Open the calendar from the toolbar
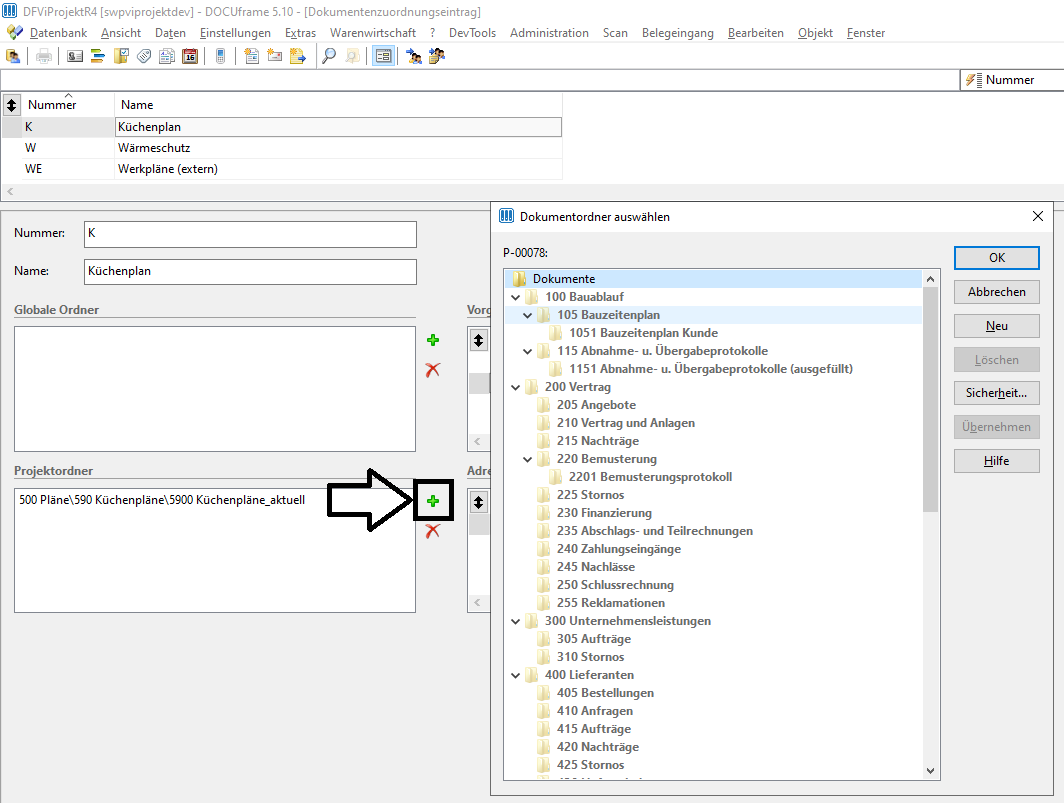Image resolution: width=1064 pixels, height=803 pixels. pos(190,56)
